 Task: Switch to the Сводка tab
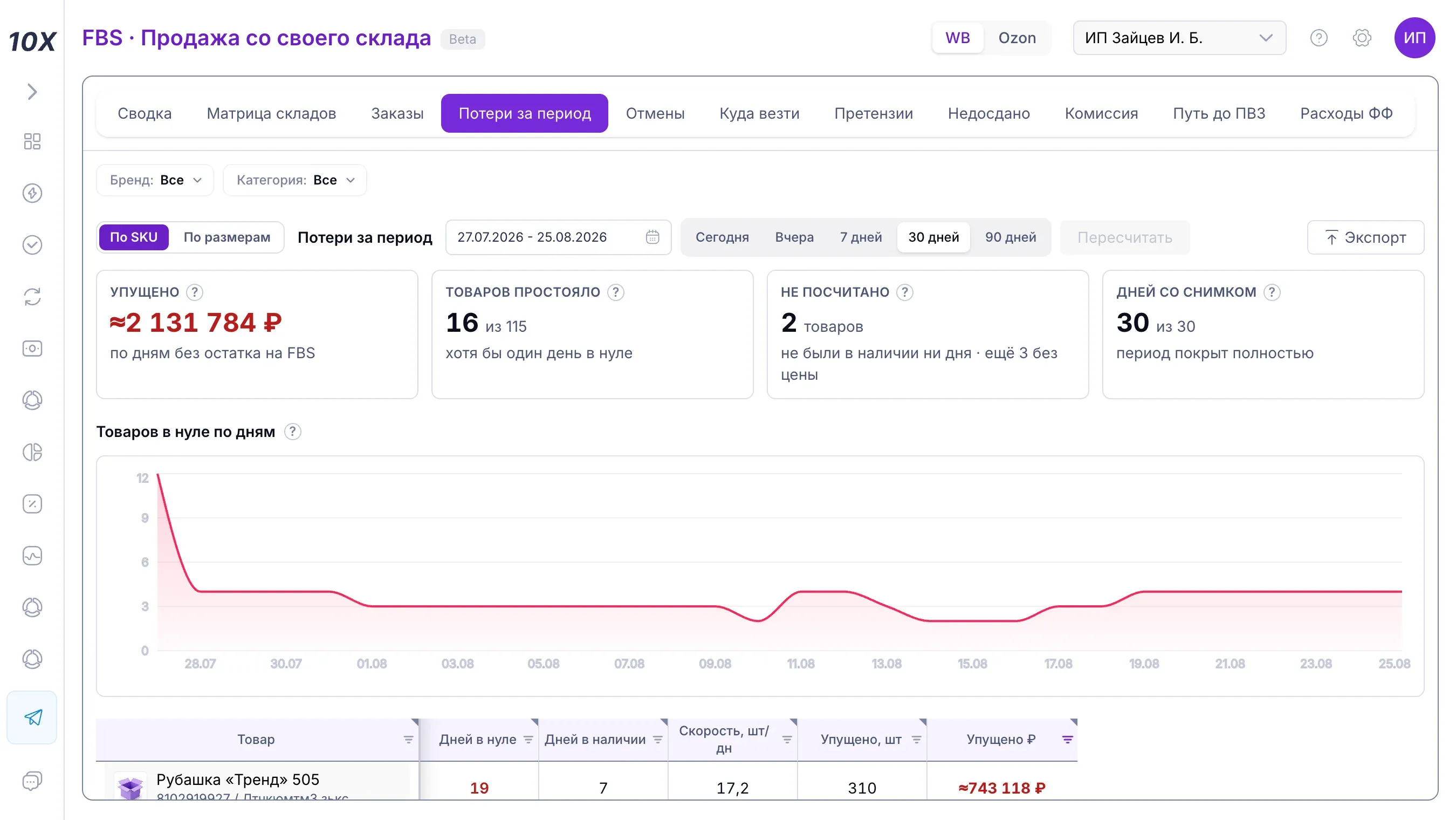tap(144, 113)
